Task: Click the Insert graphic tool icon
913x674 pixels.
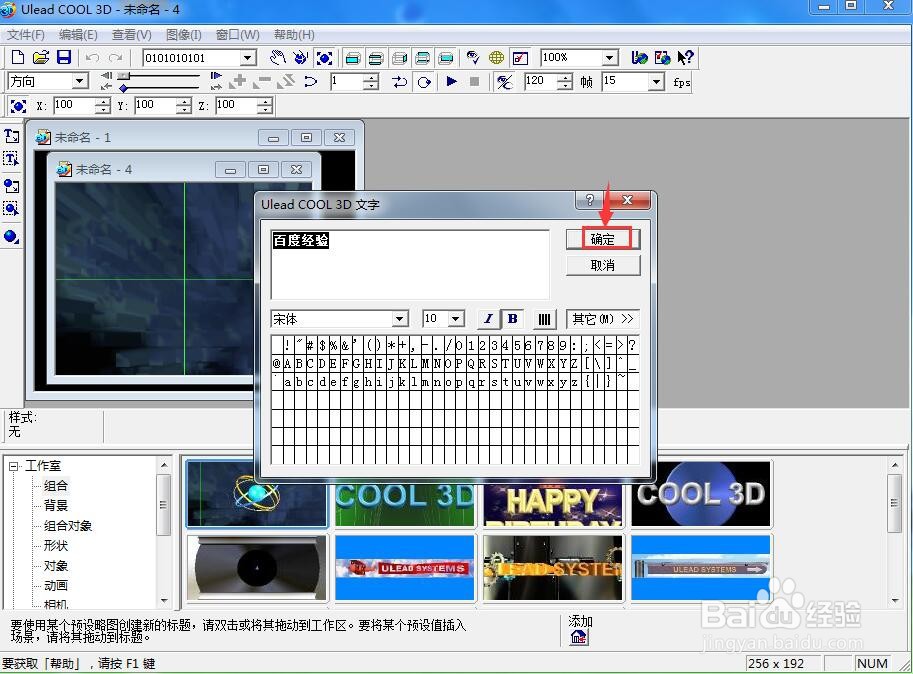Action: click(11, 186)
